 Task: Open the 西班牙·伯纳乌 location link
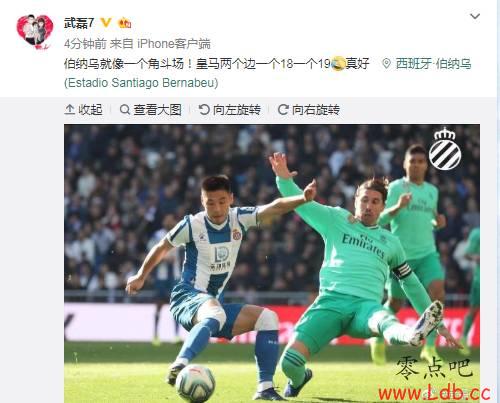point(433,63)
